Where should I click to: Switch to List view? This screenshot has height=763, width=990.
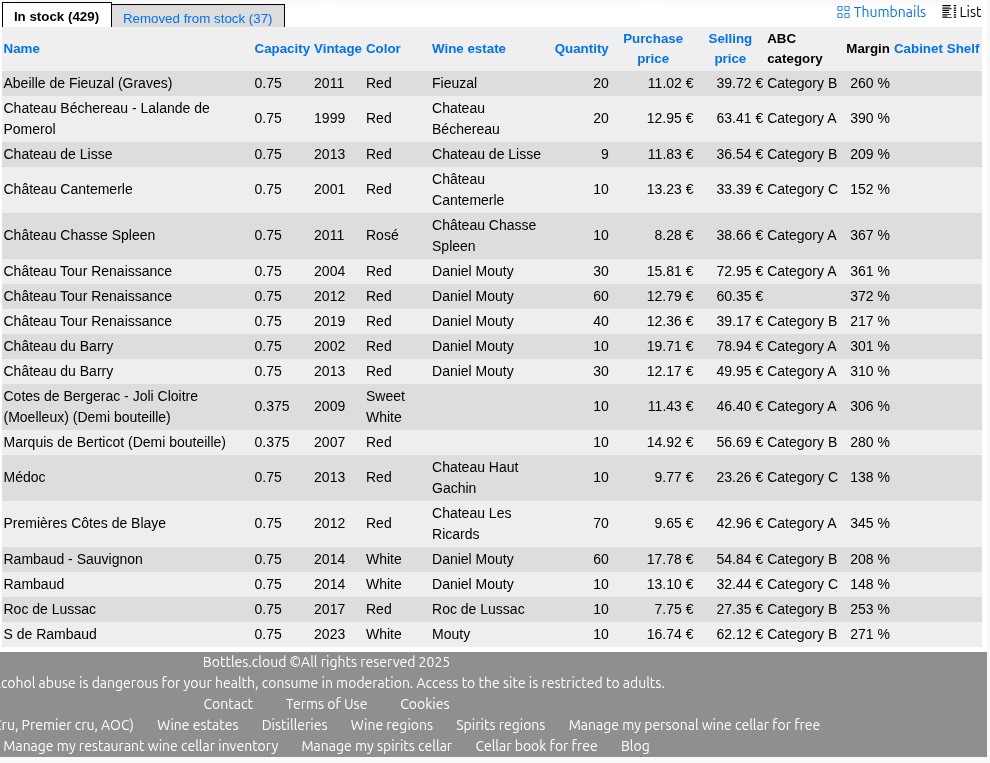click(961, 12)
